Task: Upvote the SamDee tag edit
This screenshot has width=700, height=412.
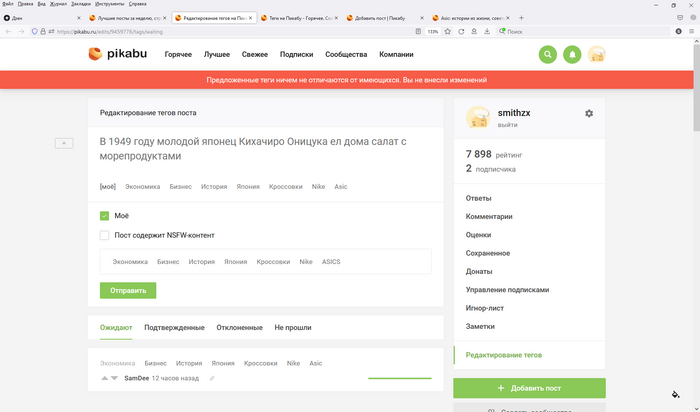Action: tap(104, 378)
